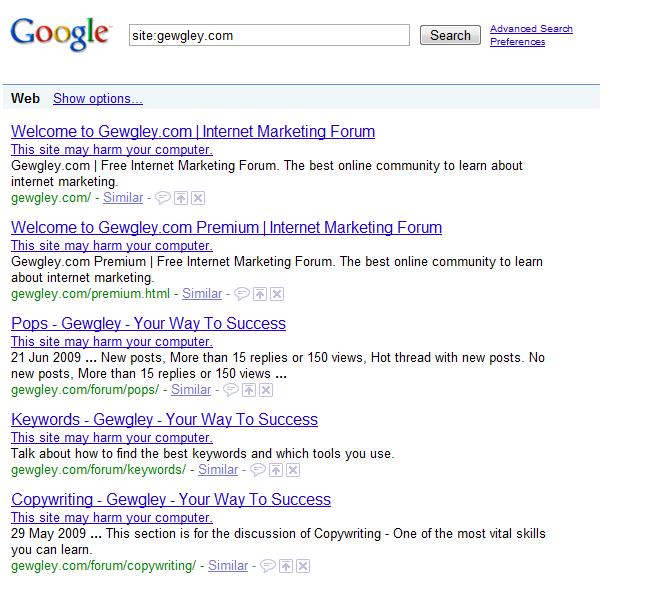This screenshot has width=666, height=589.
Task: Open Similar link for forum/copywriting/ result
Action: [x=228, y=566]
